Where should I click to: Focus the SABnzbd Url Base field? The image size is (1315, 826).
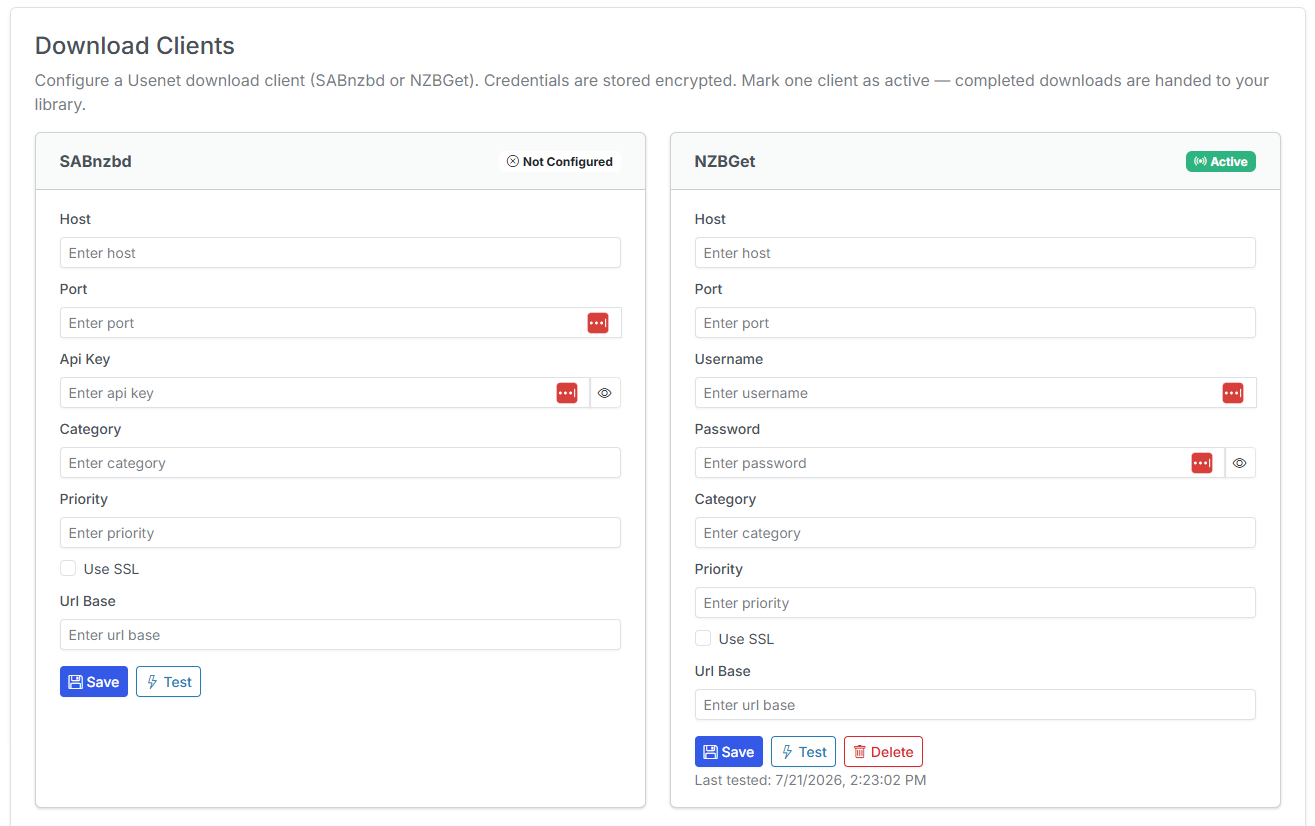pos(340,635)
